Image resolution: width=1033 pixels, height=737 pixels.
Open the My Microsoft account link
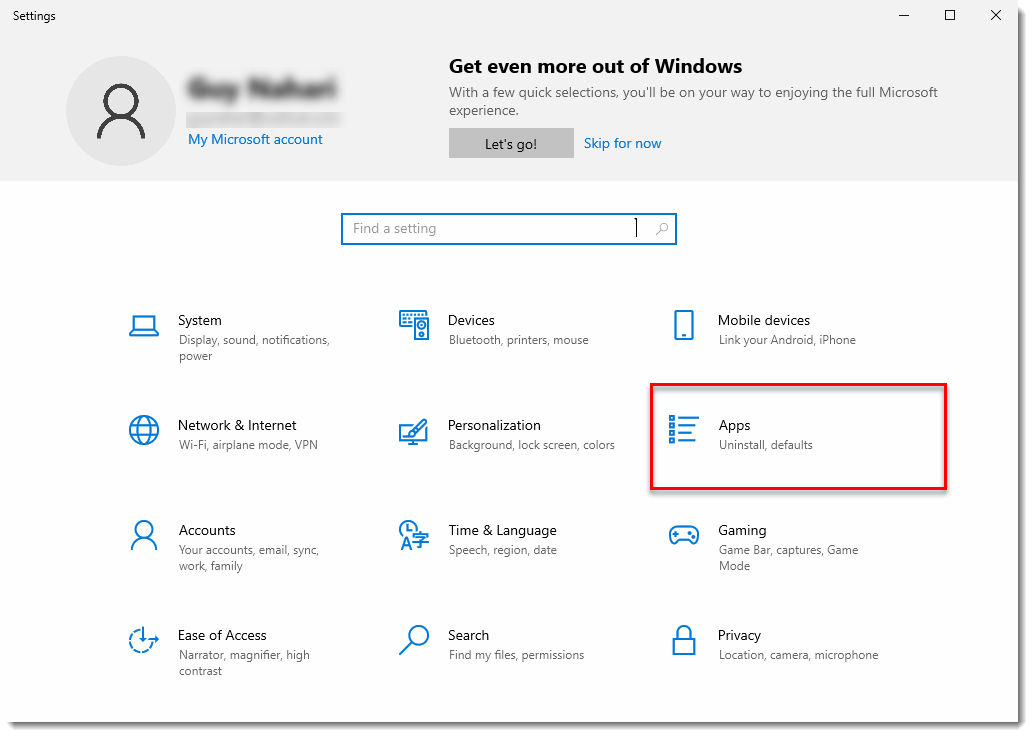tap(255, 140)
